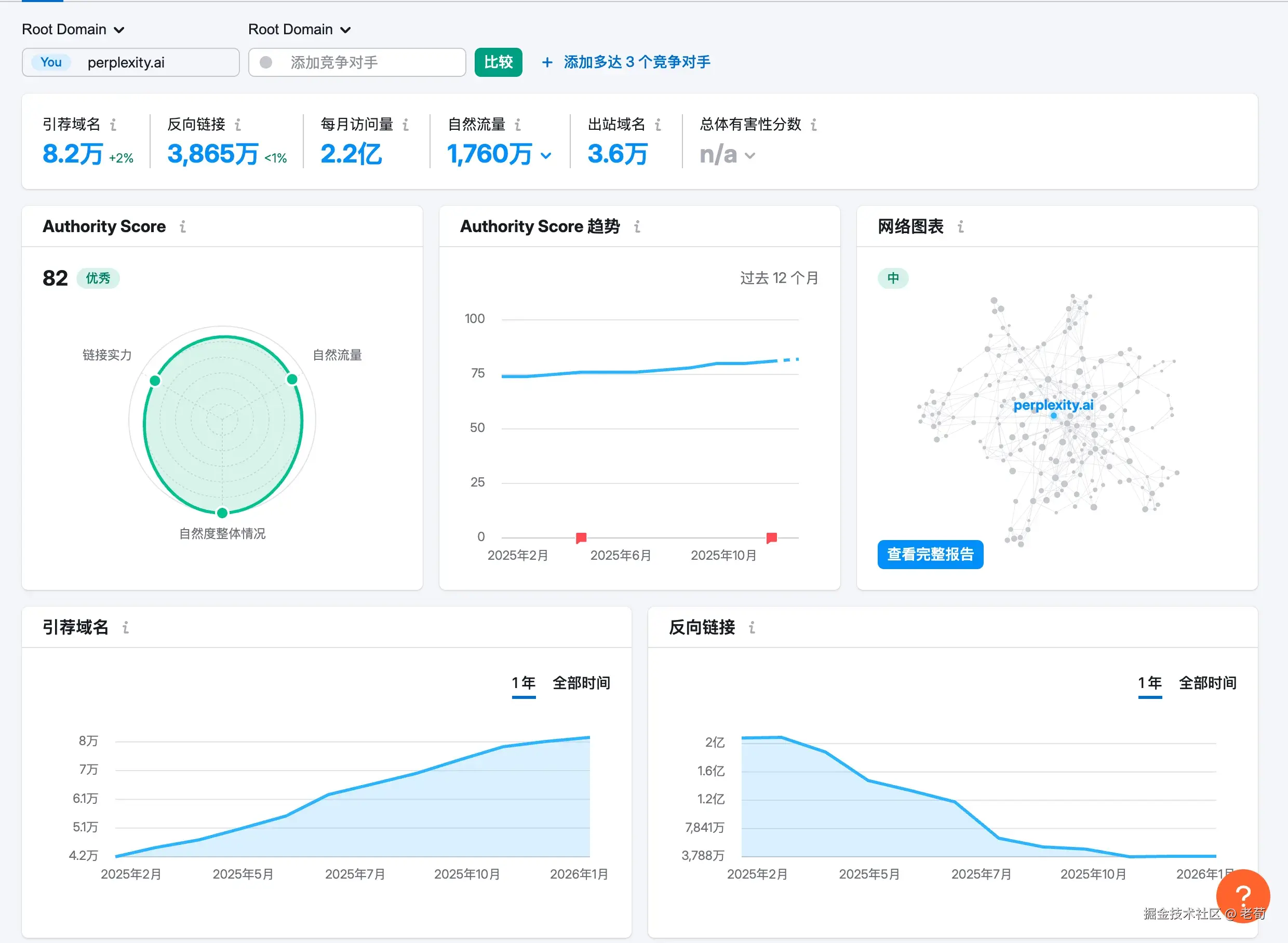Screen dimensions: 1288x943
Task: Click info icon beside 出站域名
Action: tap(658, 125)
